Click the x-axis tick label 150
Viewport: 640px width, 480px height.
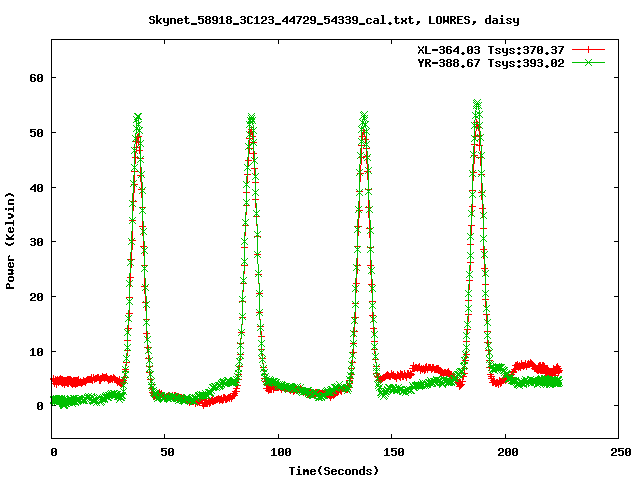(394, 452)
